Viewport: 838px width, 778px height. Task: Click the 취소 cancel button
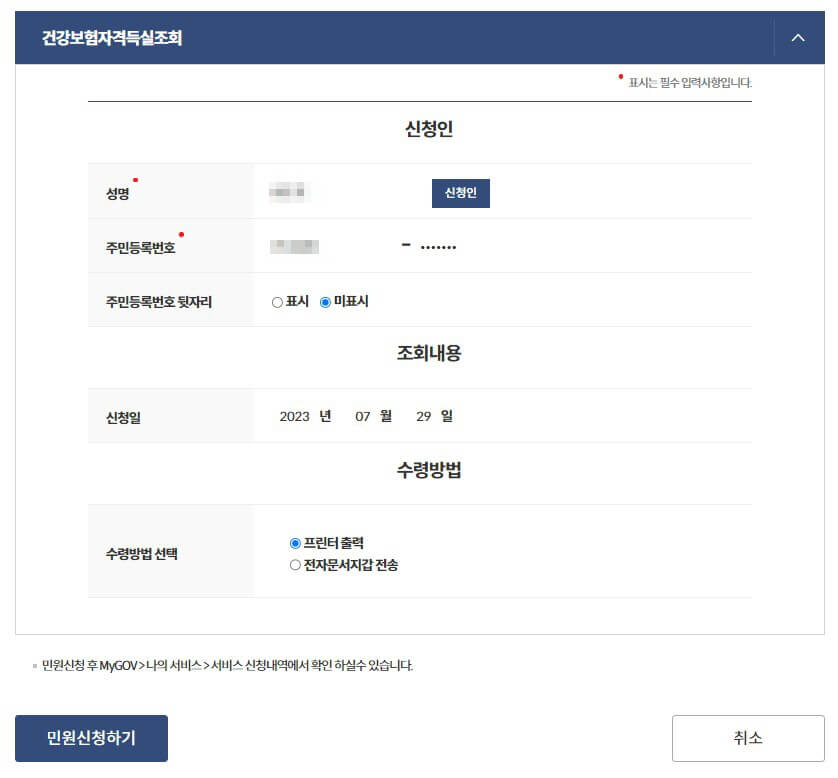pos(748,738)
